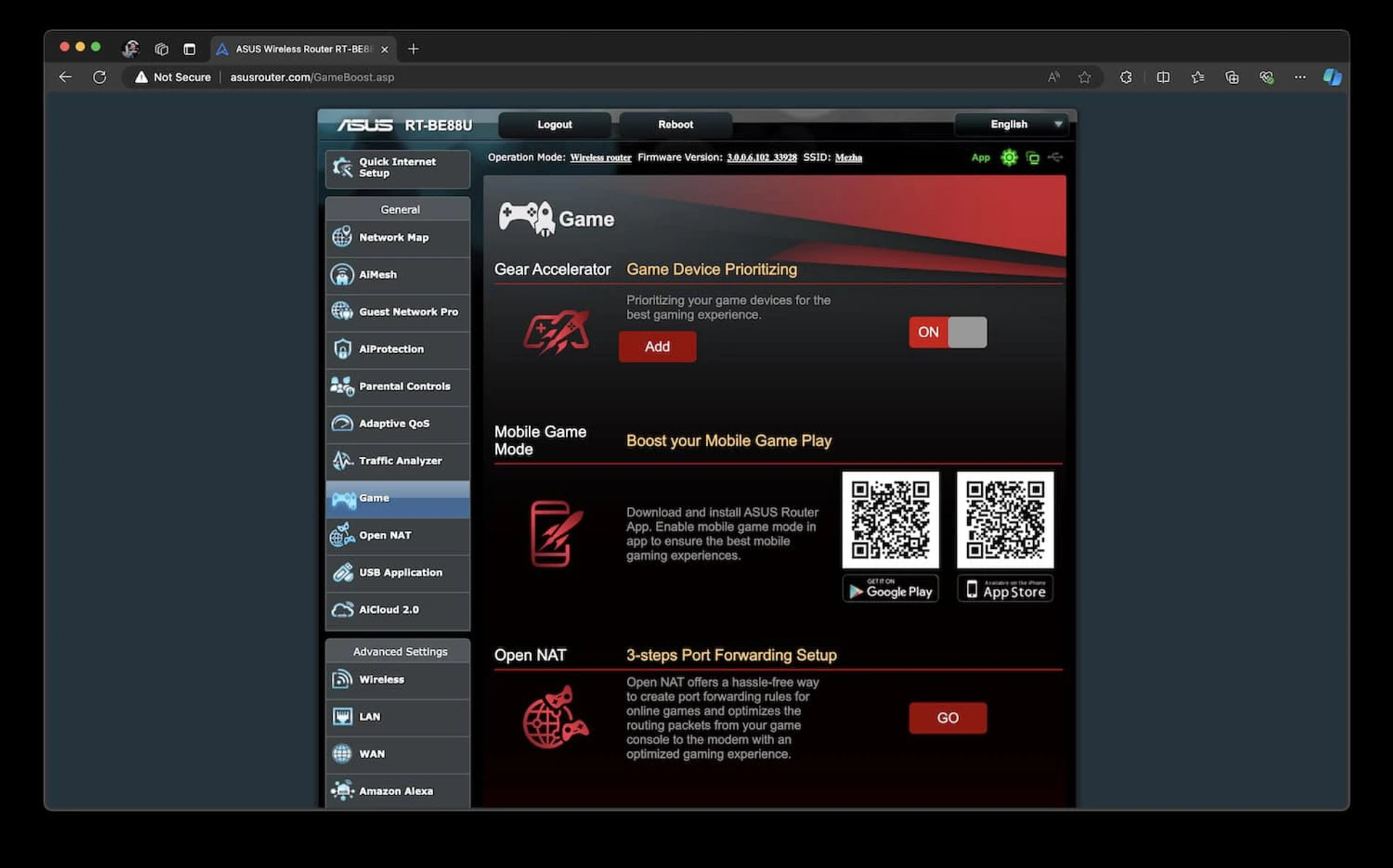The height and width of the screenshot is (868, 1393).
Task: Toggle Game Device Prioritizing ON switch
Action: click(x=948, y=332)
